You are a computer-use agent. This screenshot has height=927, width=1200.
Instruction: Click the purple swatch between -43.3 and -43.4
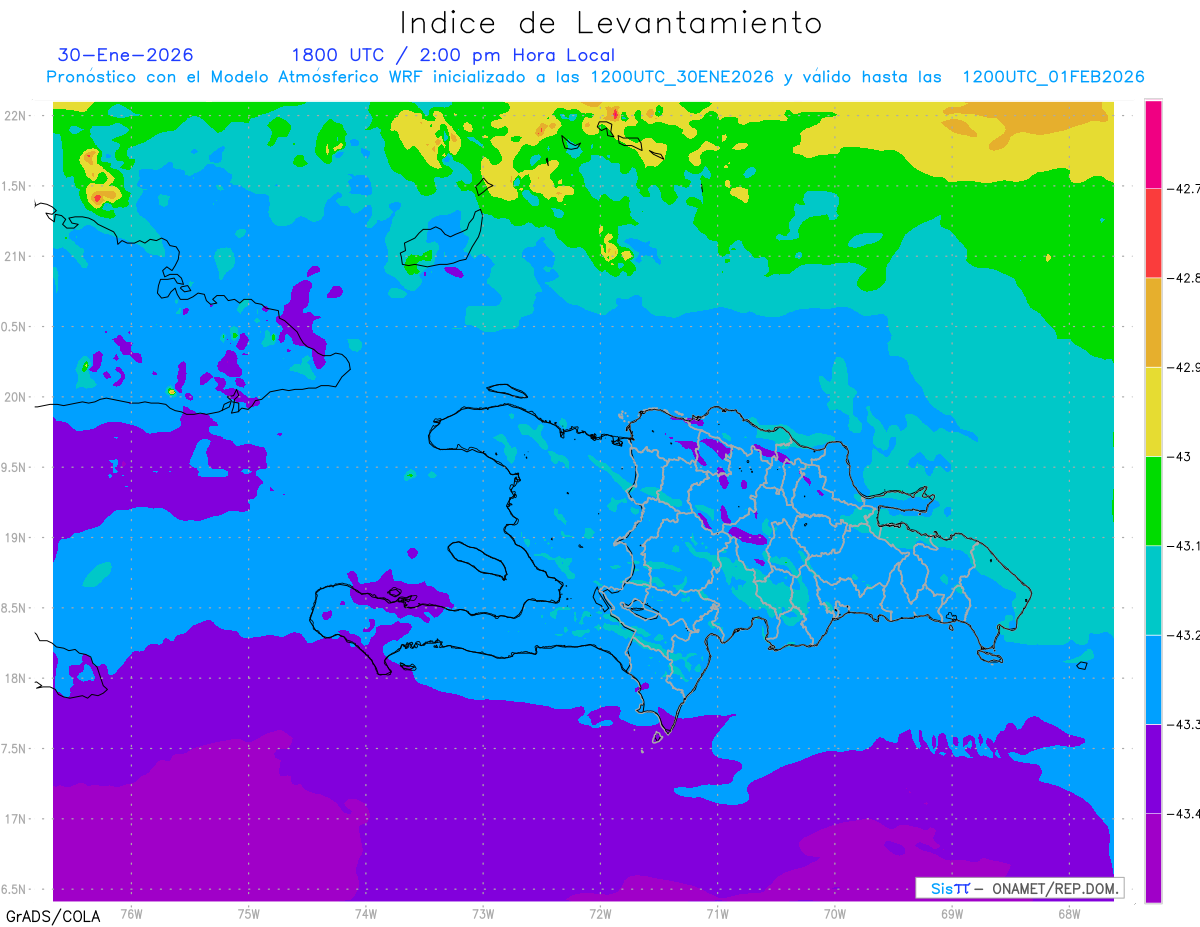click(x=1153, y=769)
